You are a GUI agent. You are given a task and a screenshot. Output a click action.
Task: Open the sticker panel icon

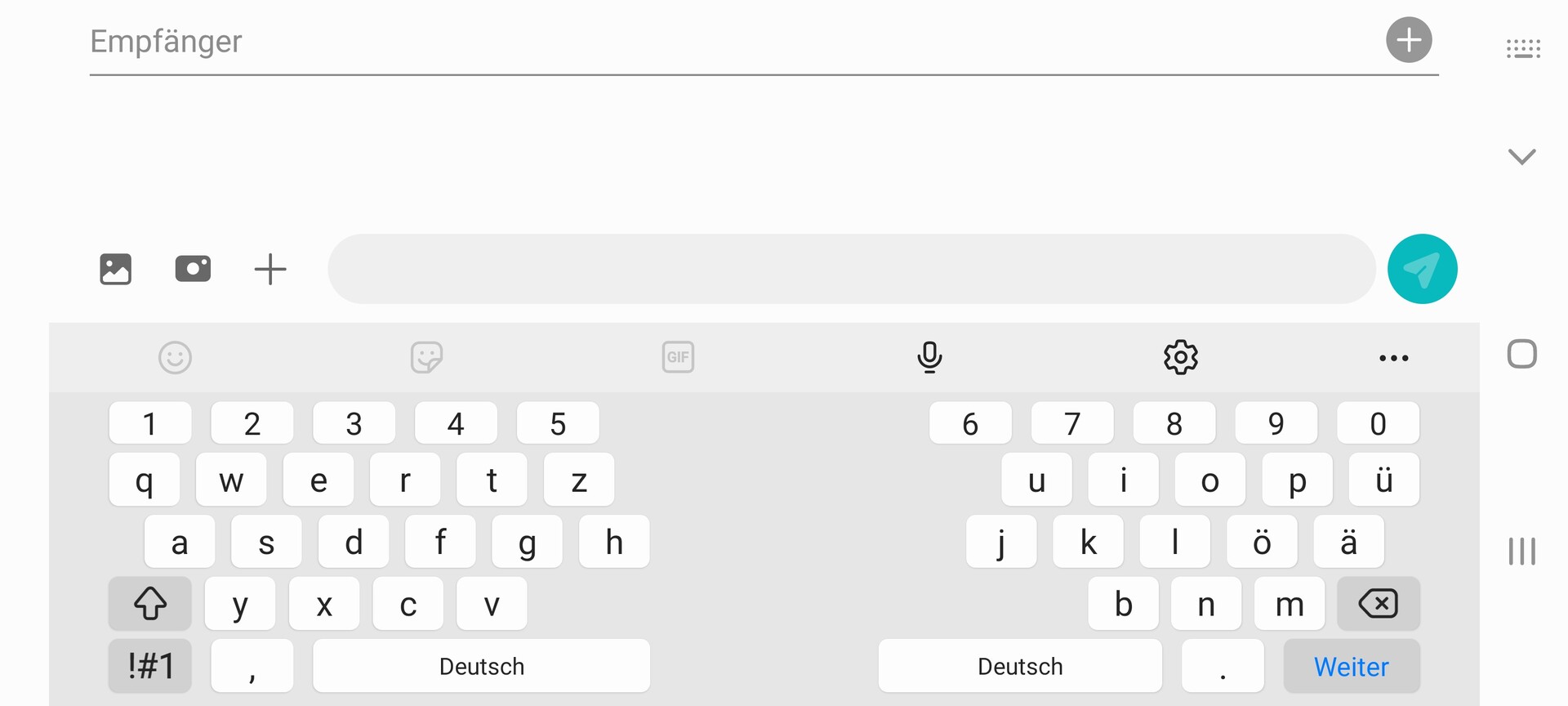coord(426,357)
